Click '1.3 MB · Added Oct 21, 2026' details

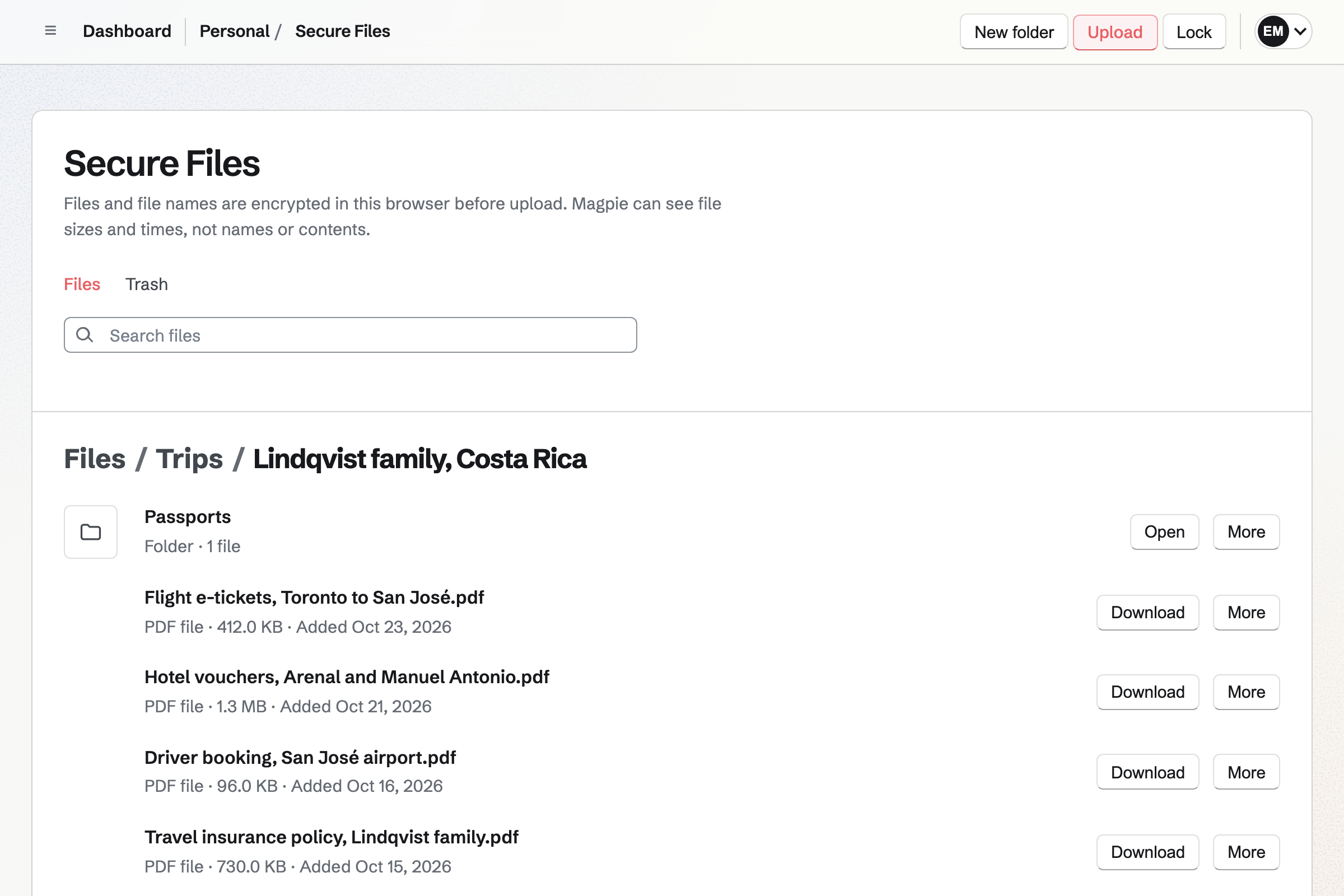coord(324,706)
